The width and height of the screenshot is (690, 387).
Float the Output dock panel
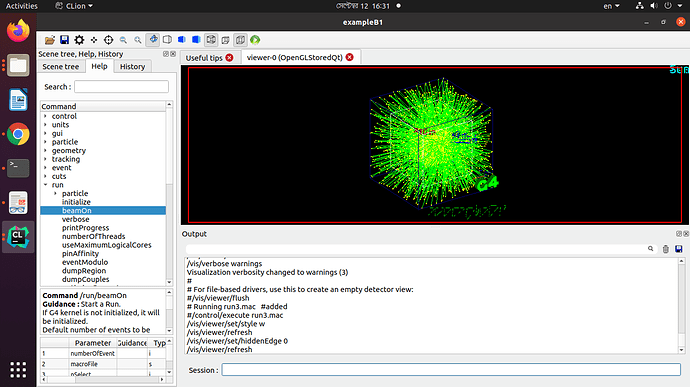point(679,234)
